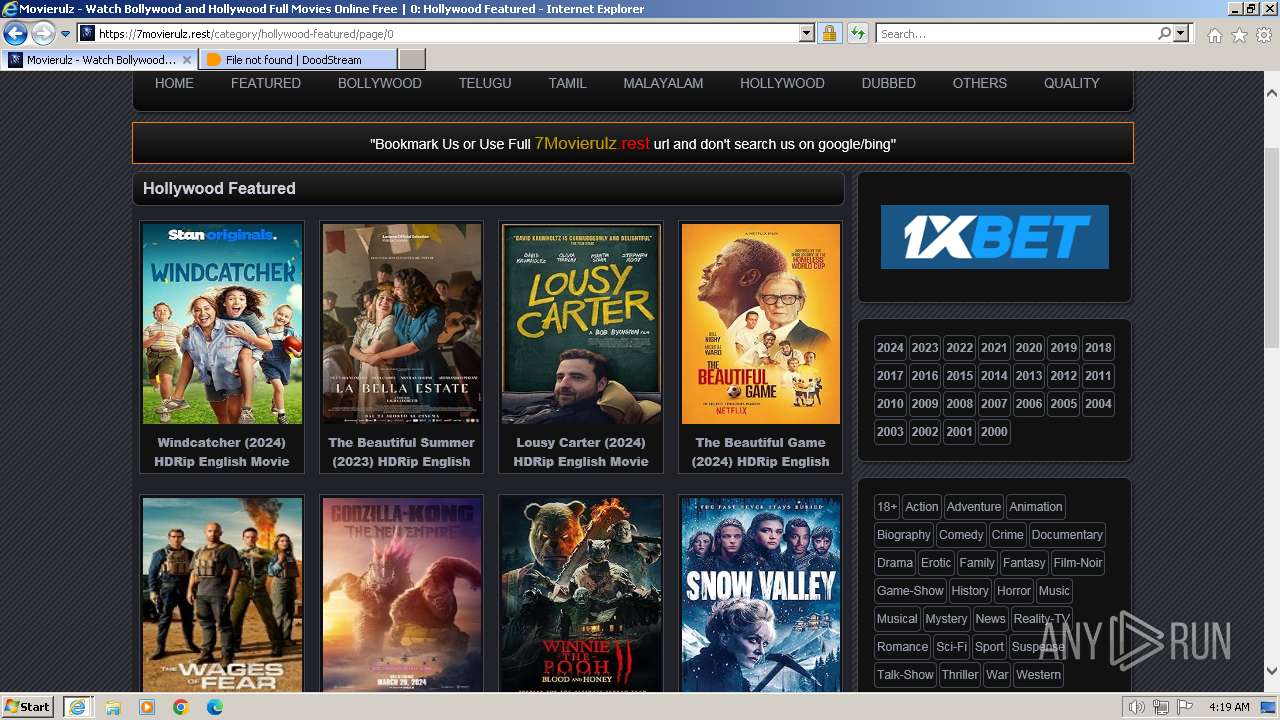
Task: Click the 7Movierulz.rest bookmark link
Action: coord(592,143)
